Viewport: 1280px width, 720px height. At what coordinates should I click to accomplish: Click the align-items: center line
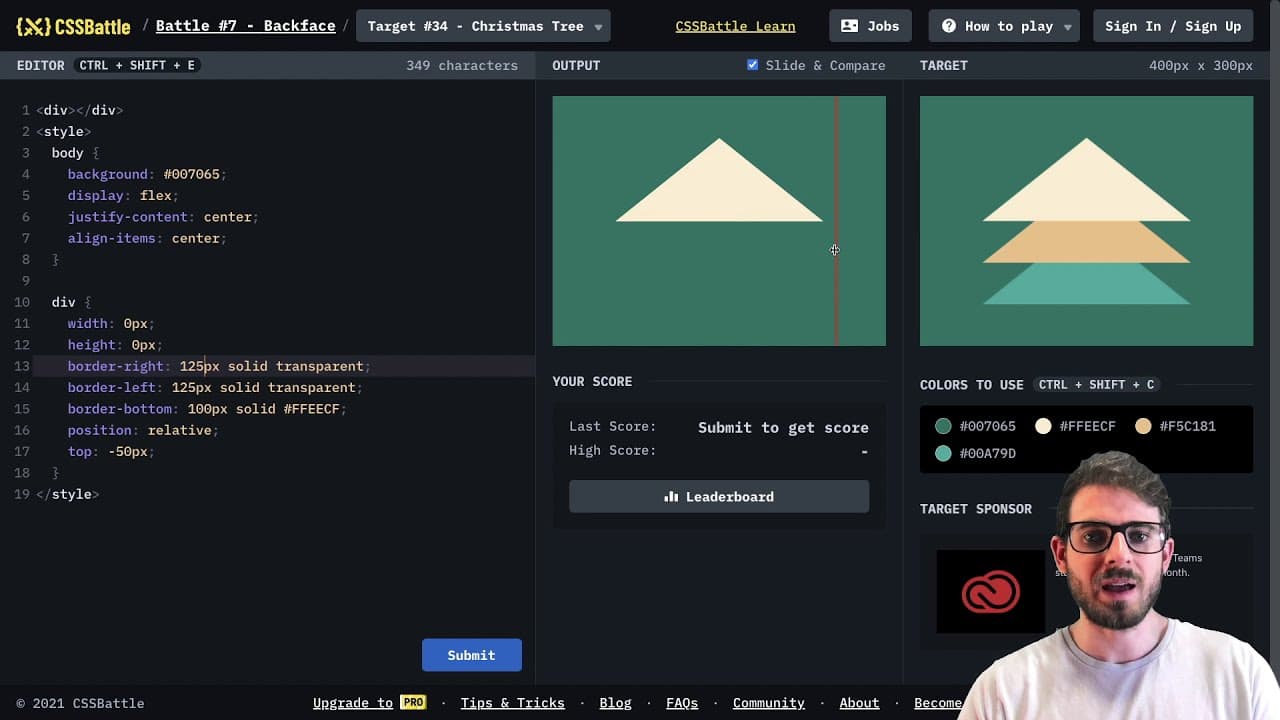coord(147,238)
